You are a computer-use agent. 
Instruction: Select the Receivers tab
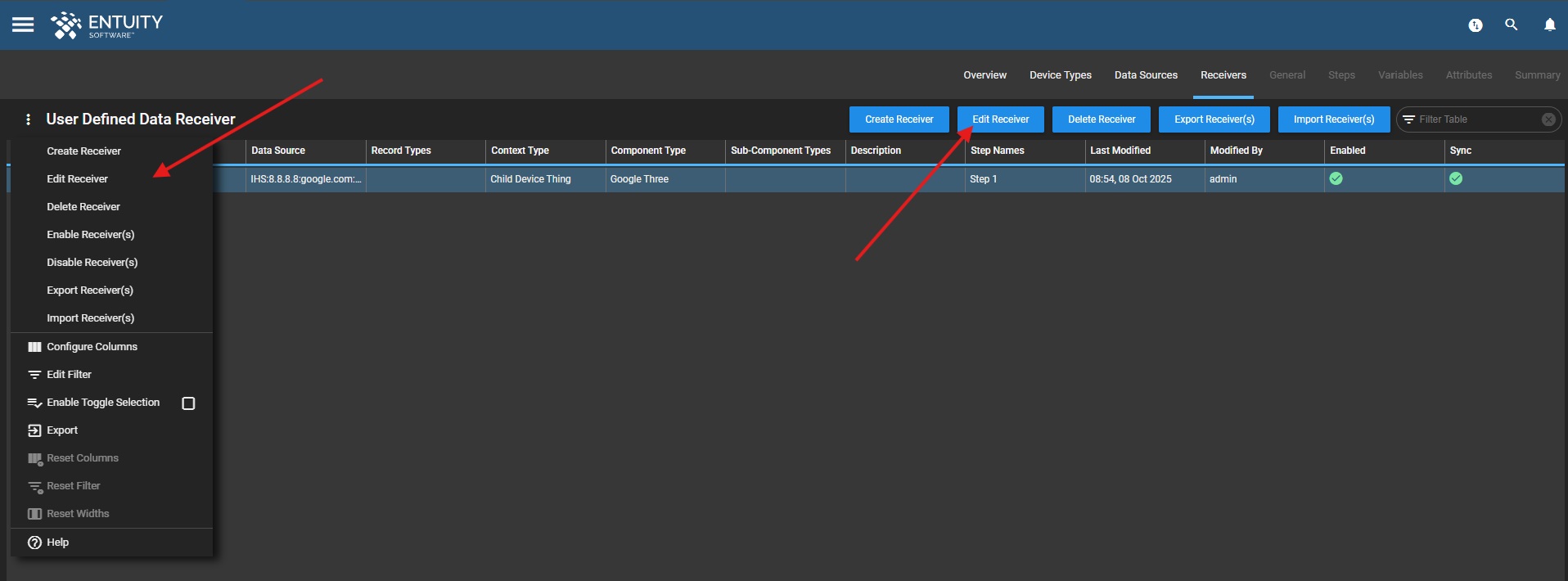[x=1223, y=75]
